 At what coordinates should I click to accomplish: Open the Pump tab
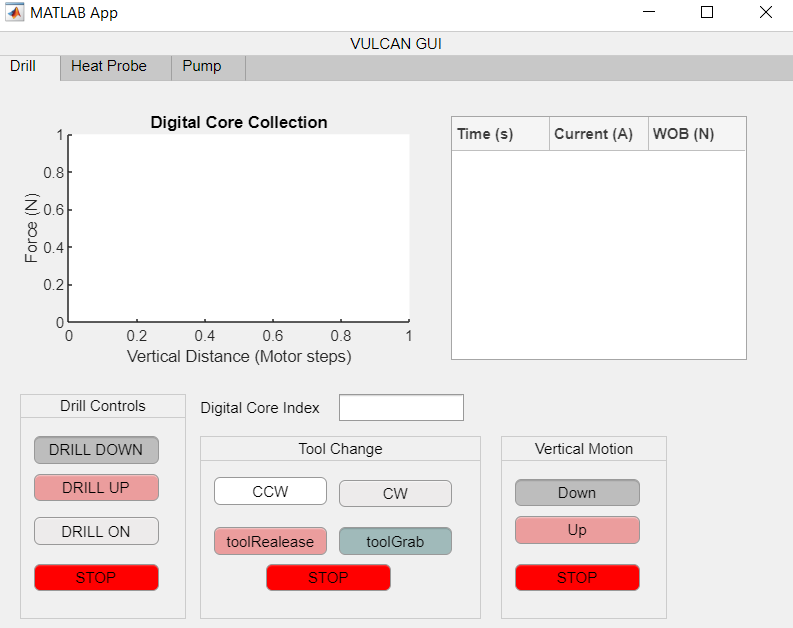click(202, 67)
